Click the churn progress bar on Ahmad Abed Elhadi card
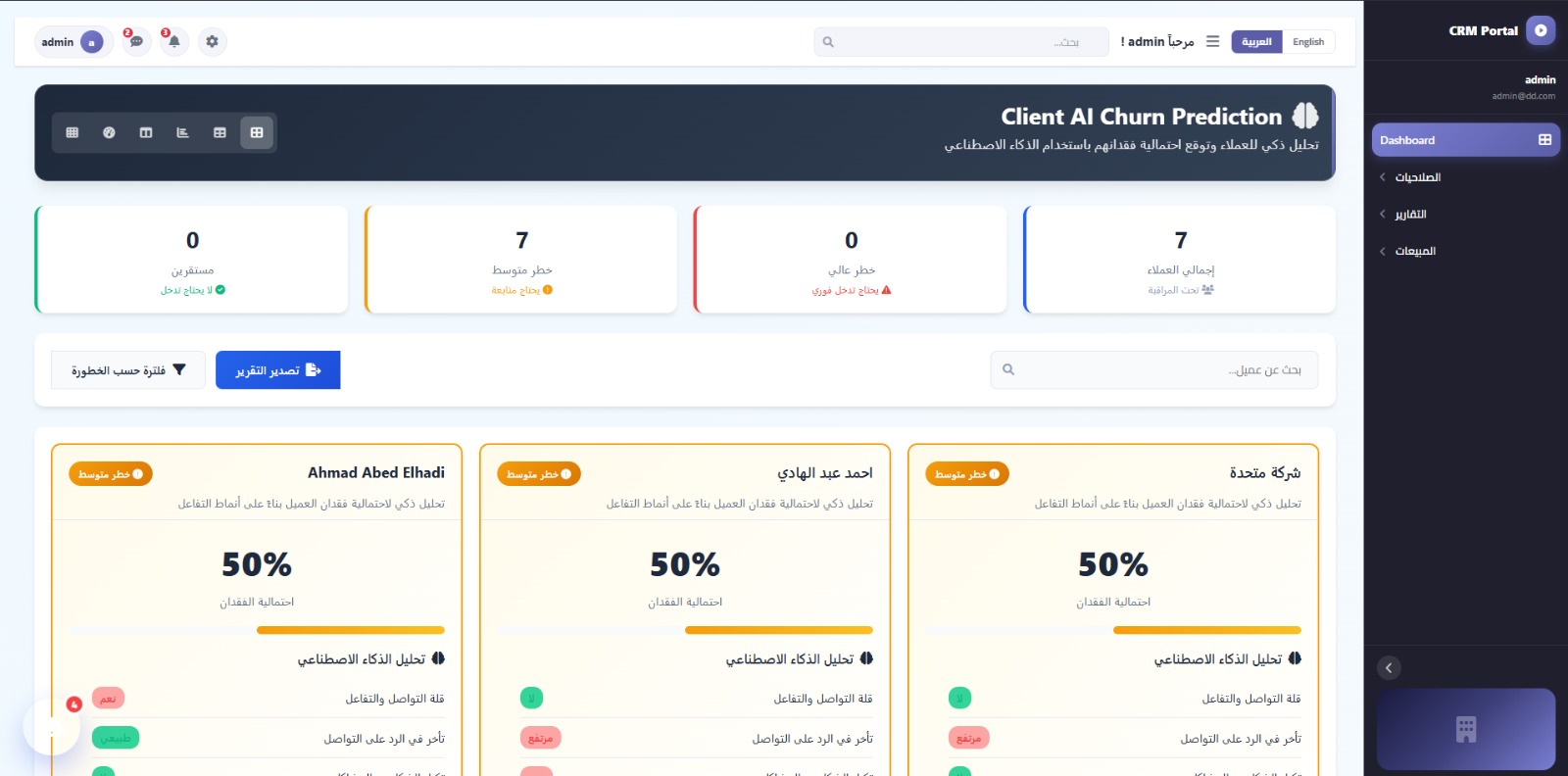The height and width of the screenshot is (776, 1568). tap(257, 630)
